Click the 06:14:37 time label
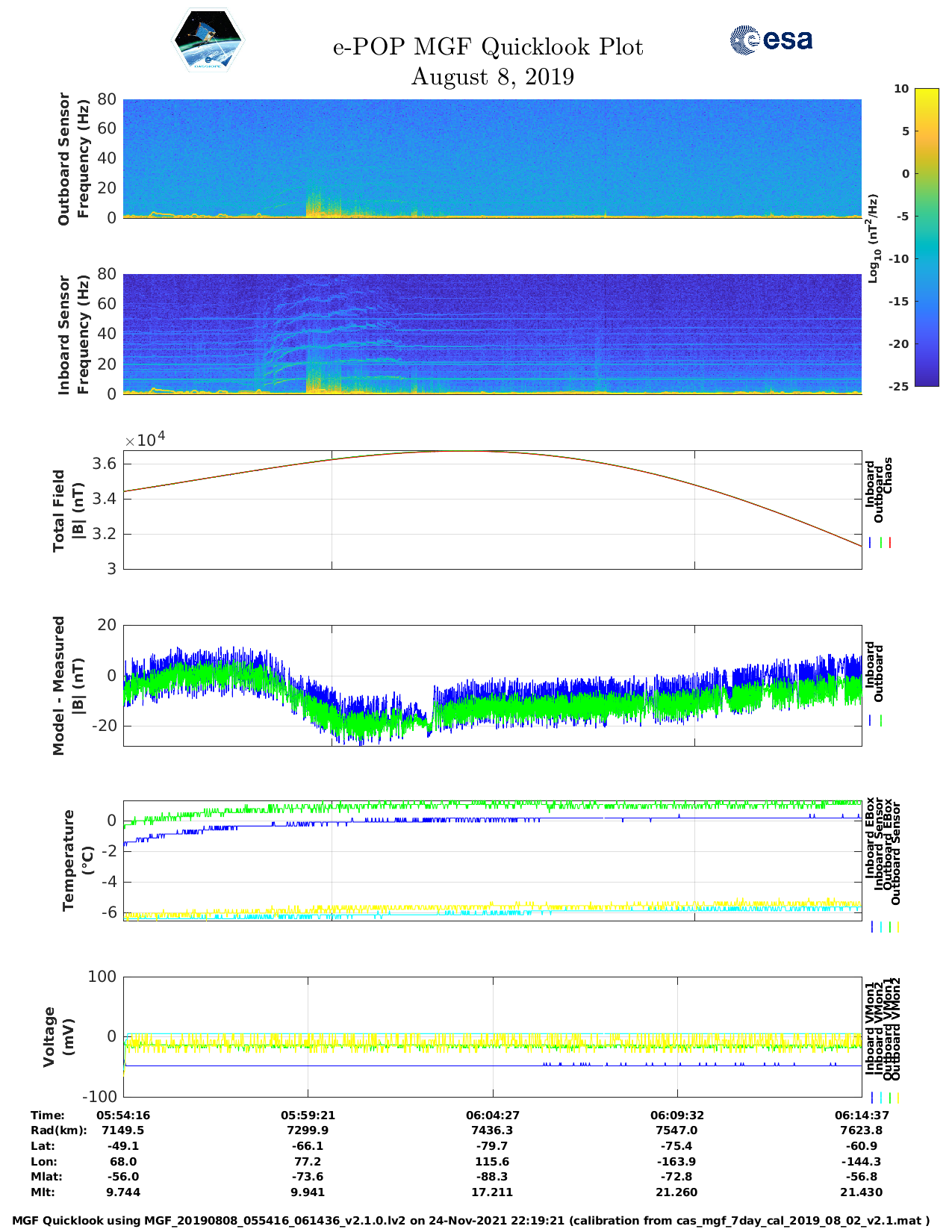 click(861, 1115)
